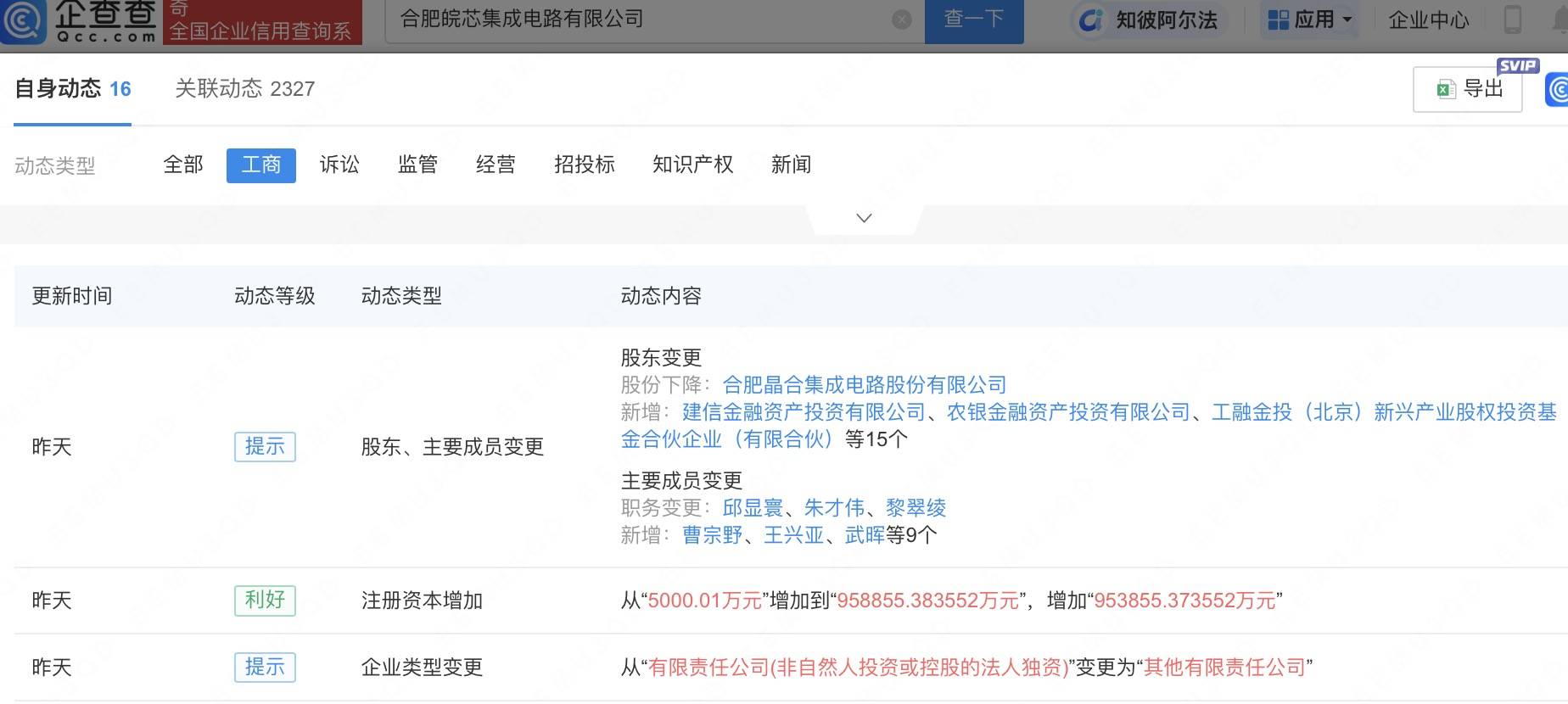This screenshot has height=704, width=1568.
Task: Select the 全部 dynamic type filter
Action: click(x=183, y=165)
